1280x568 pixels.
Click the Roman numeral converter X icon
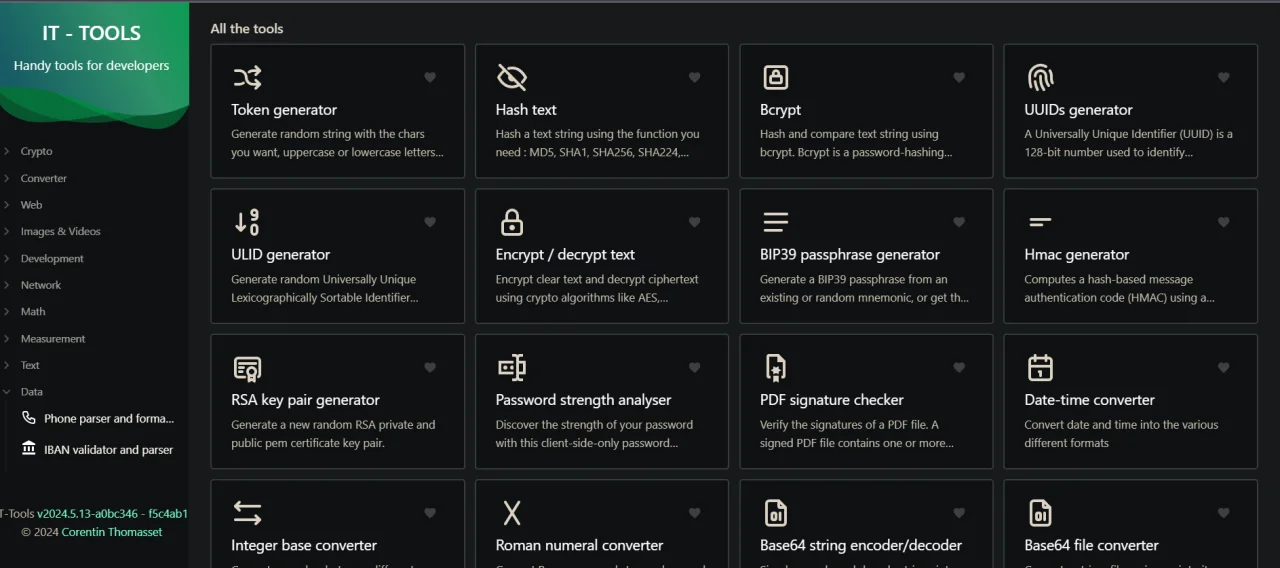coord(511,513)
